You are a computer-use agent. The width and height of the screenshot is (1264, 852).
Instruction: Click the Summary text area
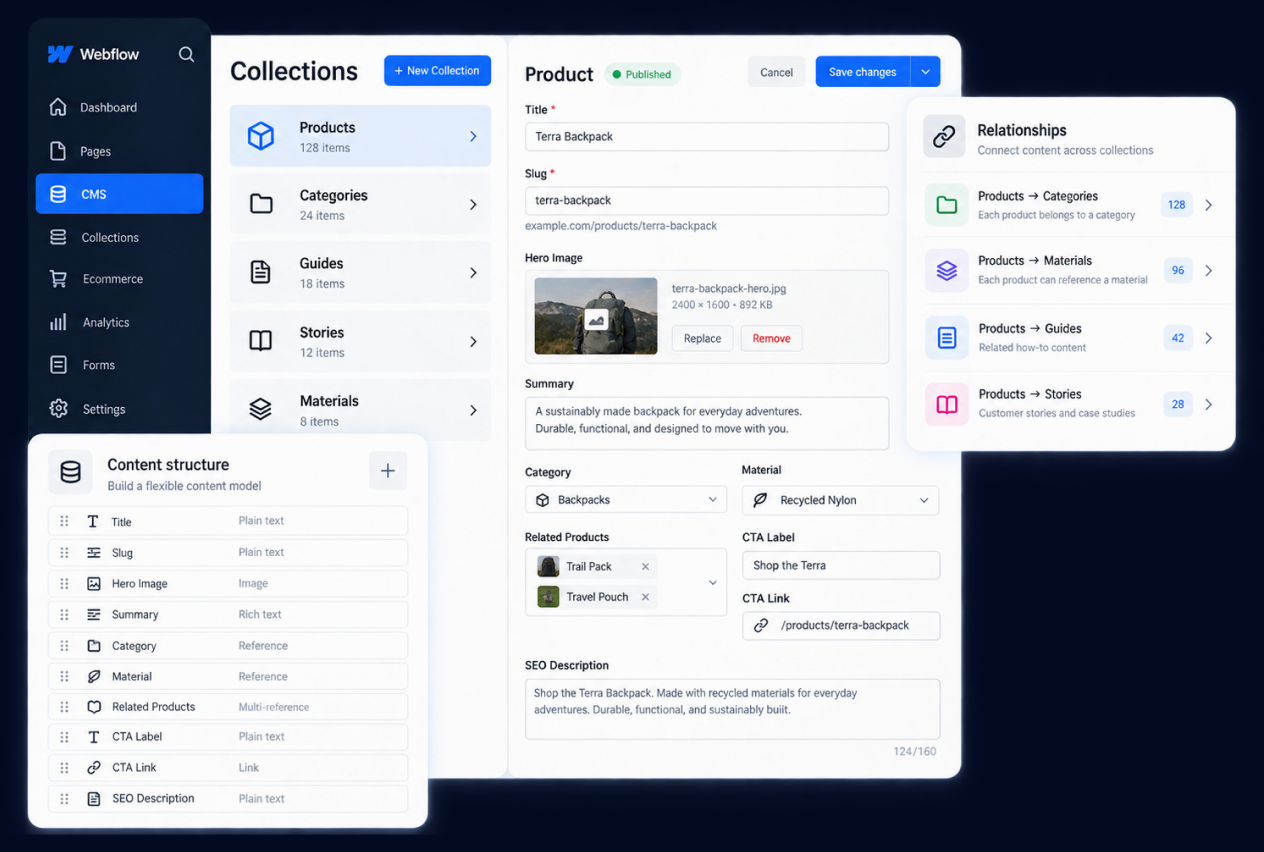[x=707, y=423]
